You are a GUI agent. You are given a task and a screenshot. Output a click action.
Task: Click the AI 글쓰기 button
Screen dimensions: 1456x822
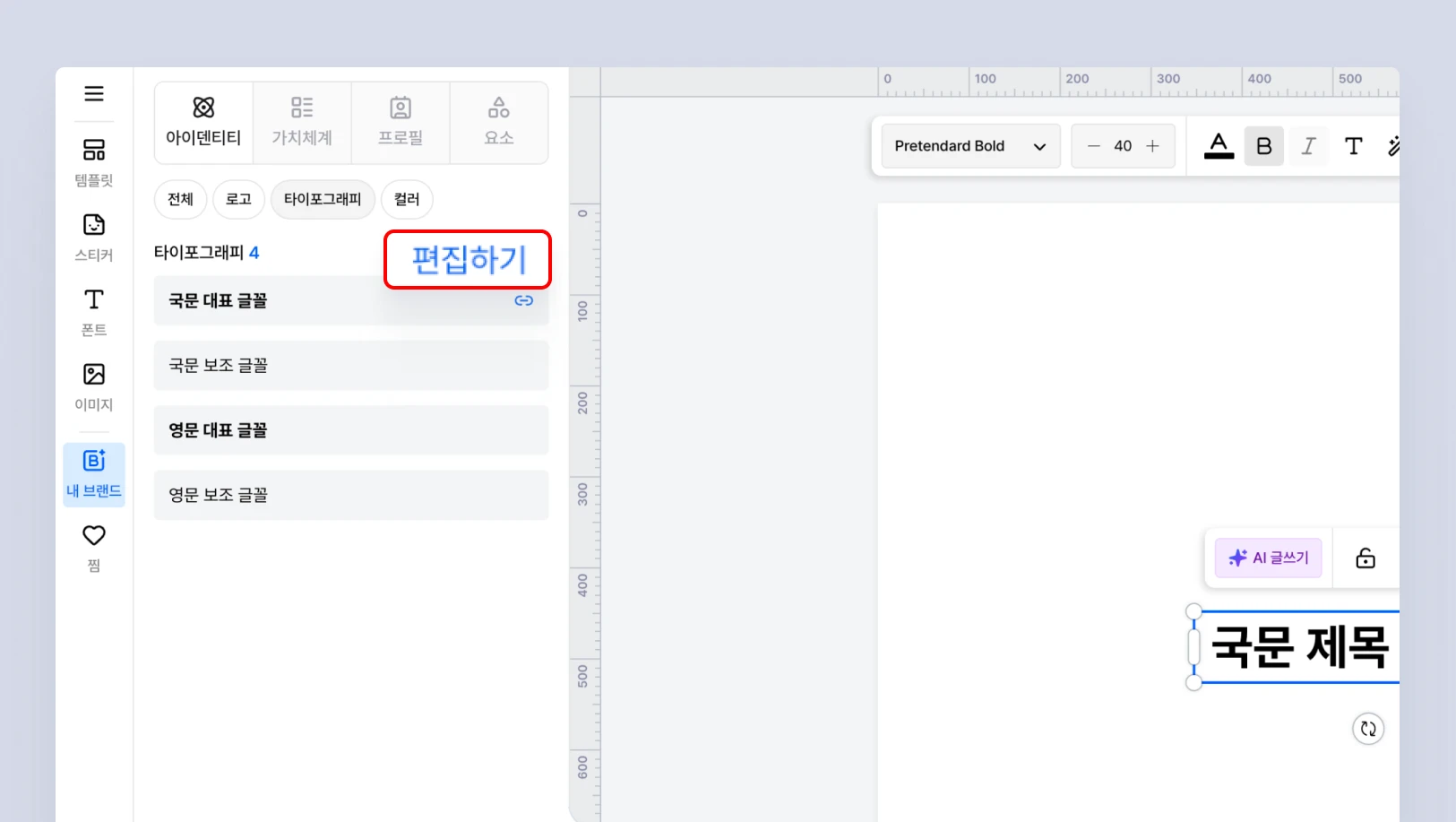pyautogui.click(x=1269, y=558)
